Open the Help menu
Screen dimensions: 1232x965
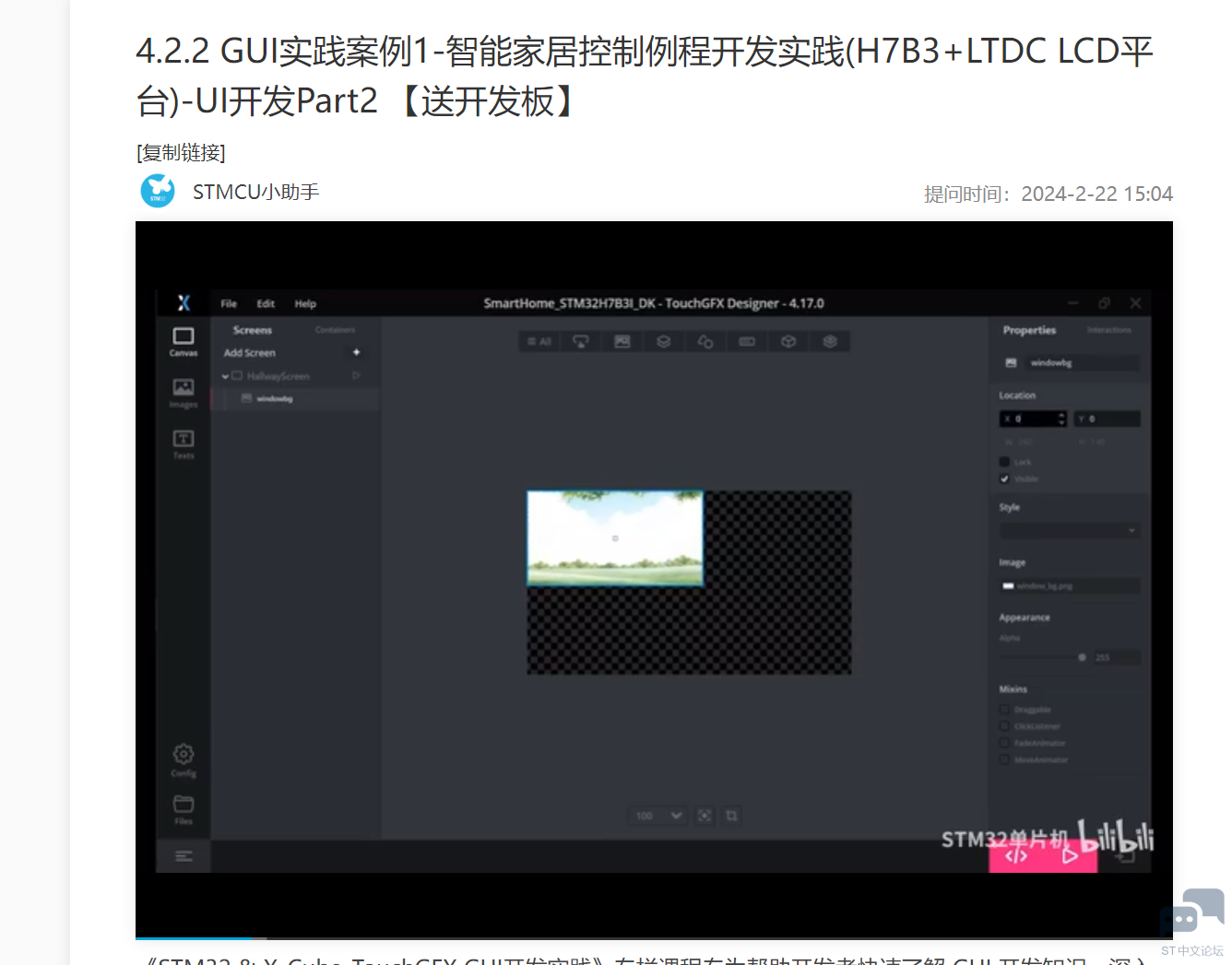(305, 303)
